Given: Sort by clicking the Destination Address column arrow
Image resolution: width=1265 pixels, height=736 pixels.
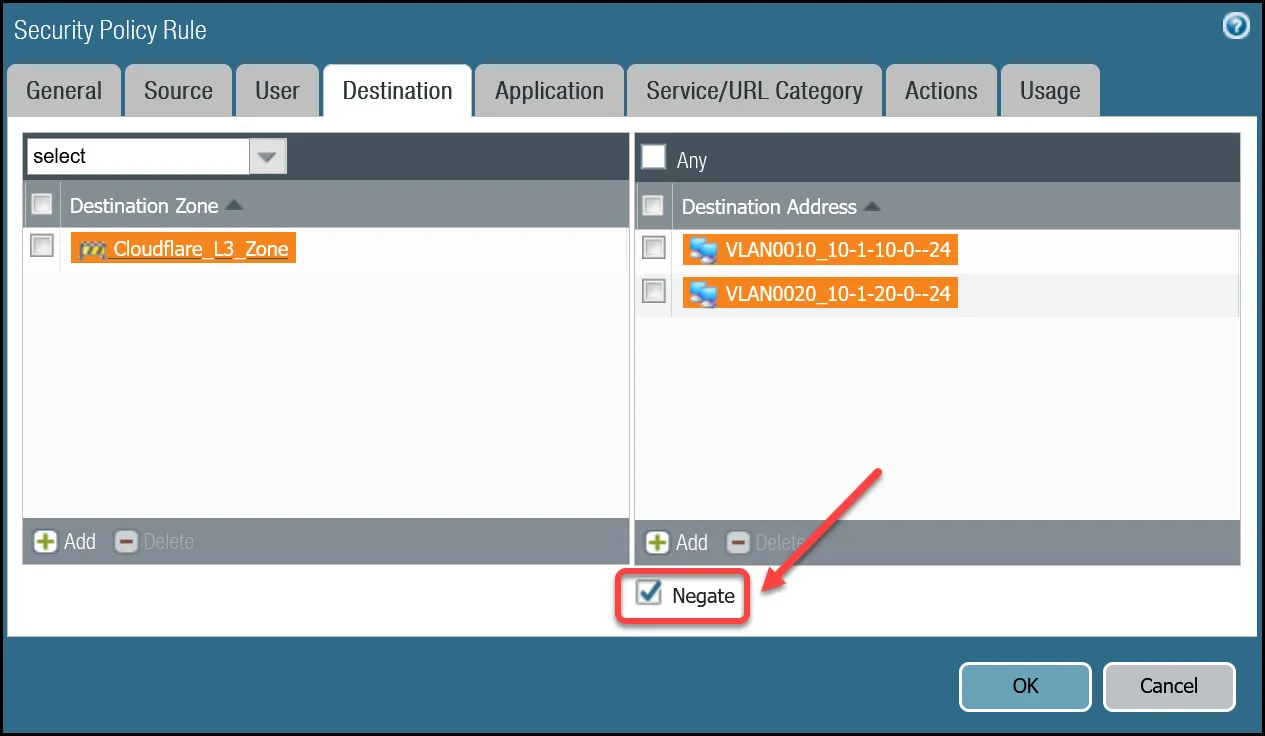Looking at the screenshot, I should click(872, 206).
